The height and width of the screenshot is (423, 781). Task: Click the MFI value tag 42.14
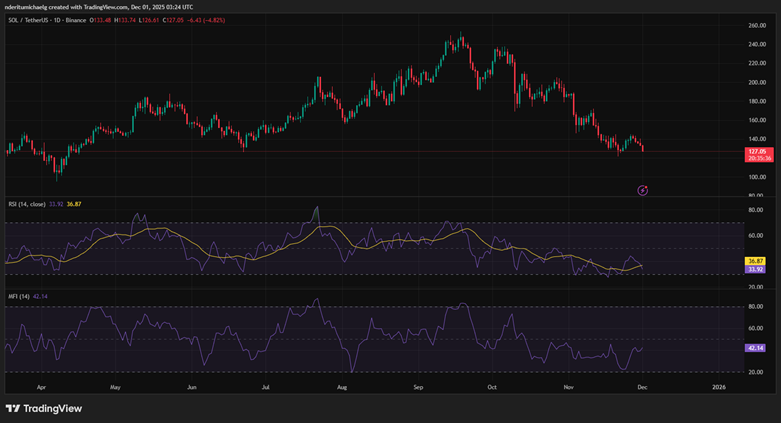[x=756, y=348]
